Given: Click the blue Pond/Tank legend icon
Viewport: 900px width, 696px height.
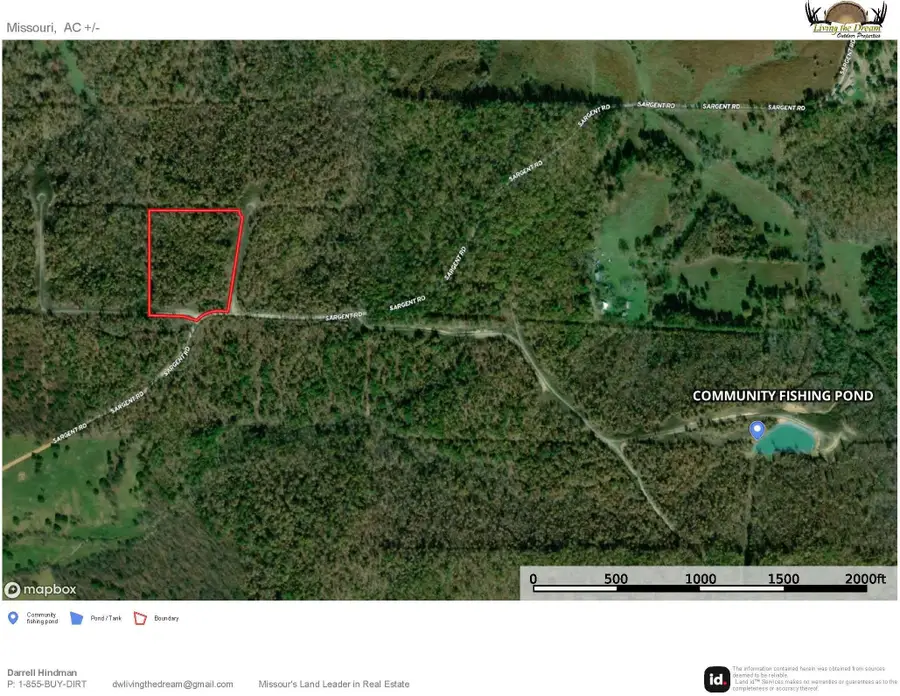Looking at the screenshot, I should pyautogui.click(x=78, y=618).
